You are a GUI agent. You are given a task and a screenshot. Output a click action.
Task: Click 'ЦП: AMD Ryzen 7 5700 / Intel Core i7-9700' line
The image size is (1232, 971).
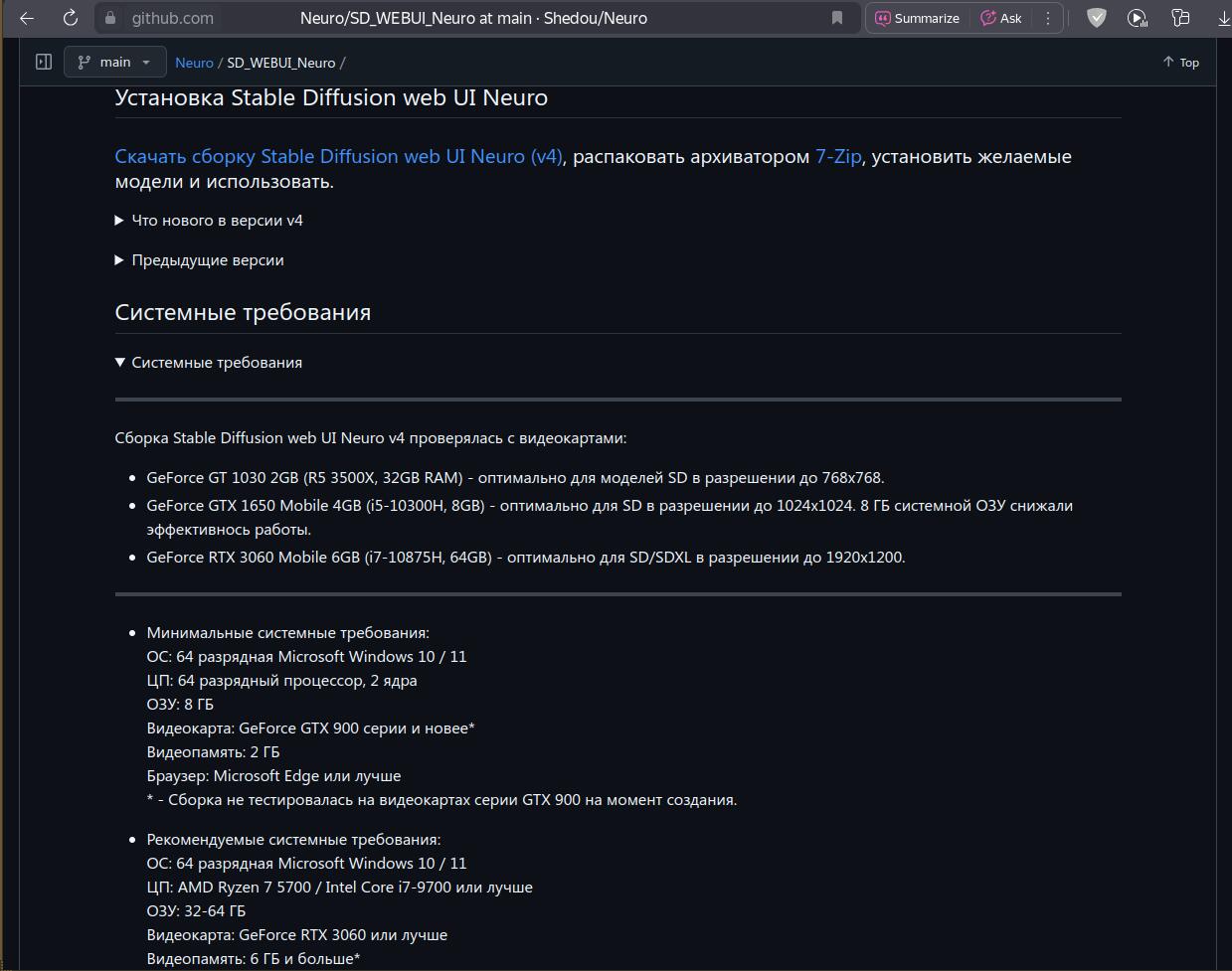(340, 888)
